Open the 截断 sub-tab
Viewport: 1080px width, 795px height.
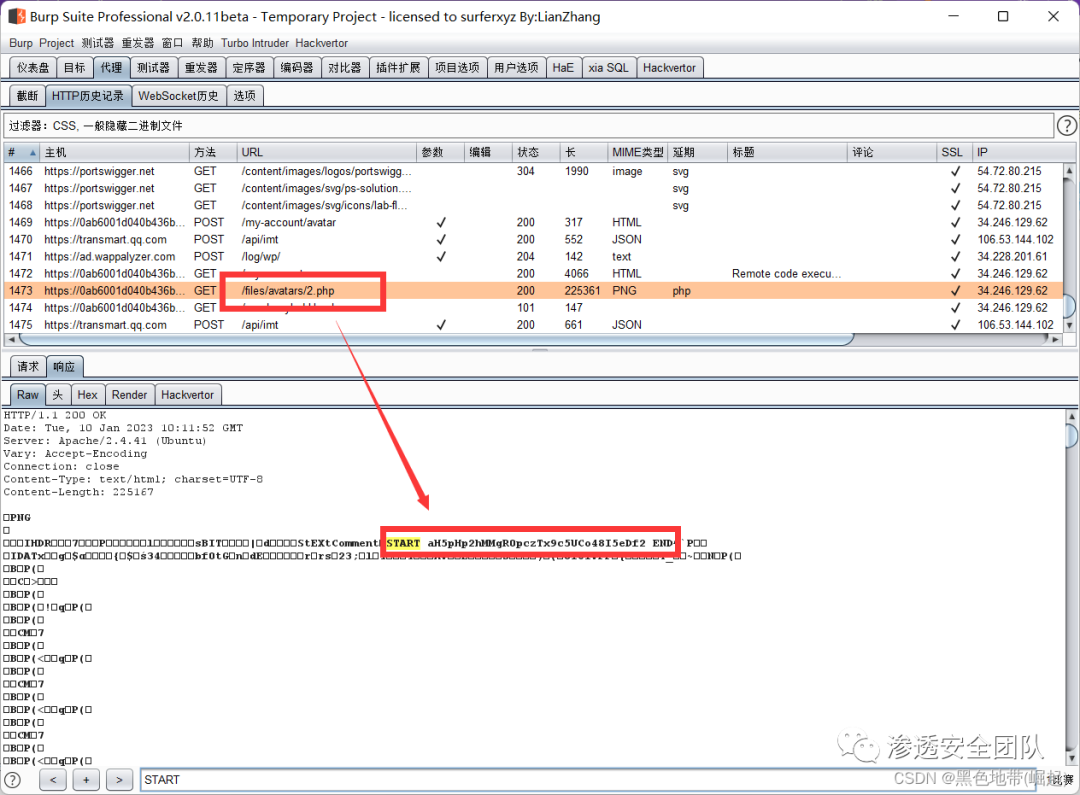(x=28, y=96)
